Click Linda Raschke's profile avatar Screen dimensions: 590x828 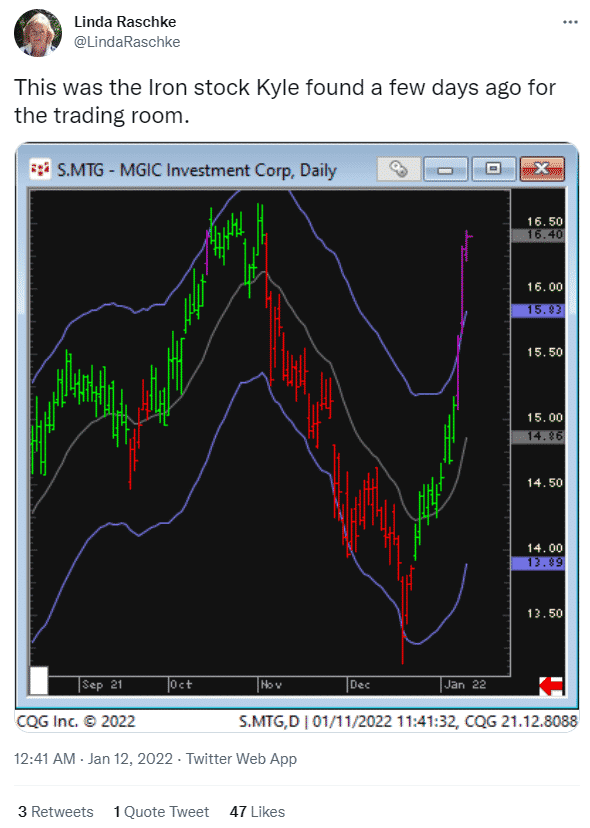[x=38, y=33]
